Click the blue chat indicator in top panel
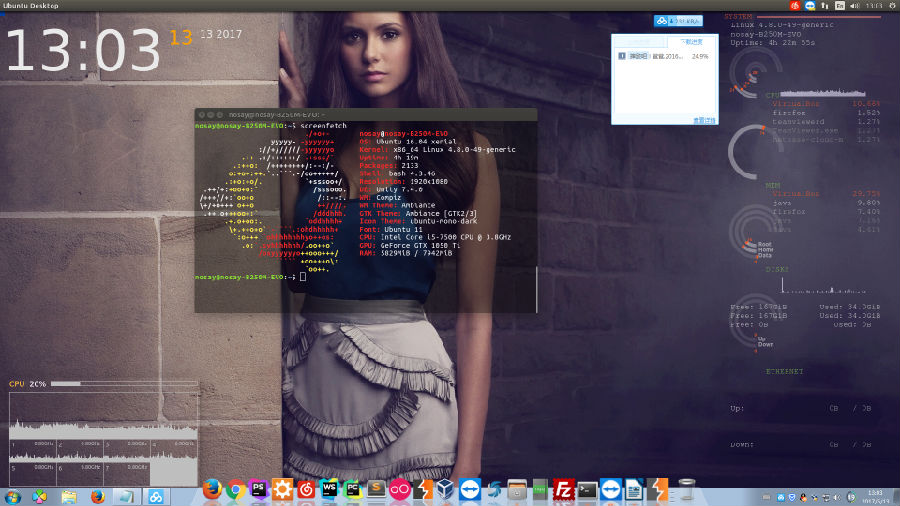The width and height of the screenshot is (900, 506). coord(810,6)
